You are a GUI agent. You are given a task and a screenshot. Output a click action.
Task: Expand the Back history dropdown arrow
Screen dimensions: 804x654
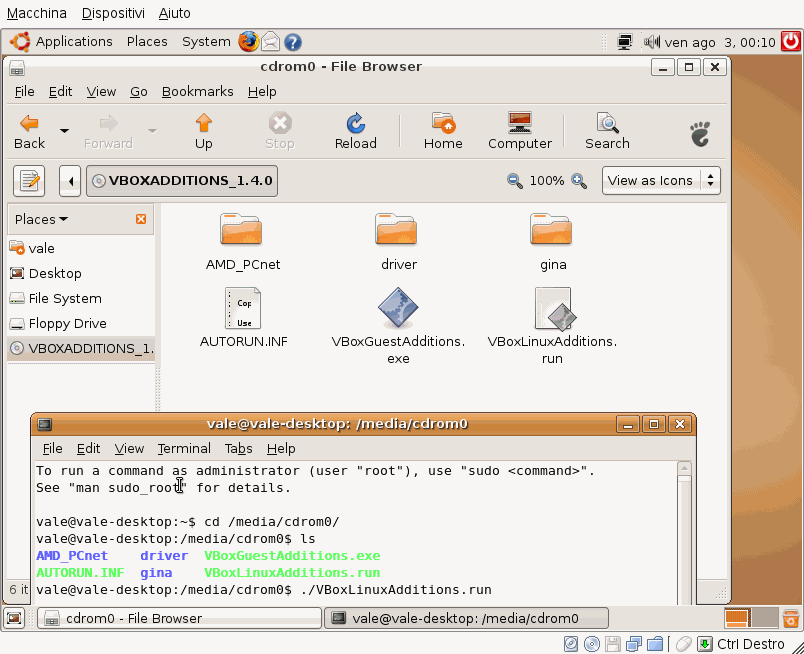(x=65, y=130)
